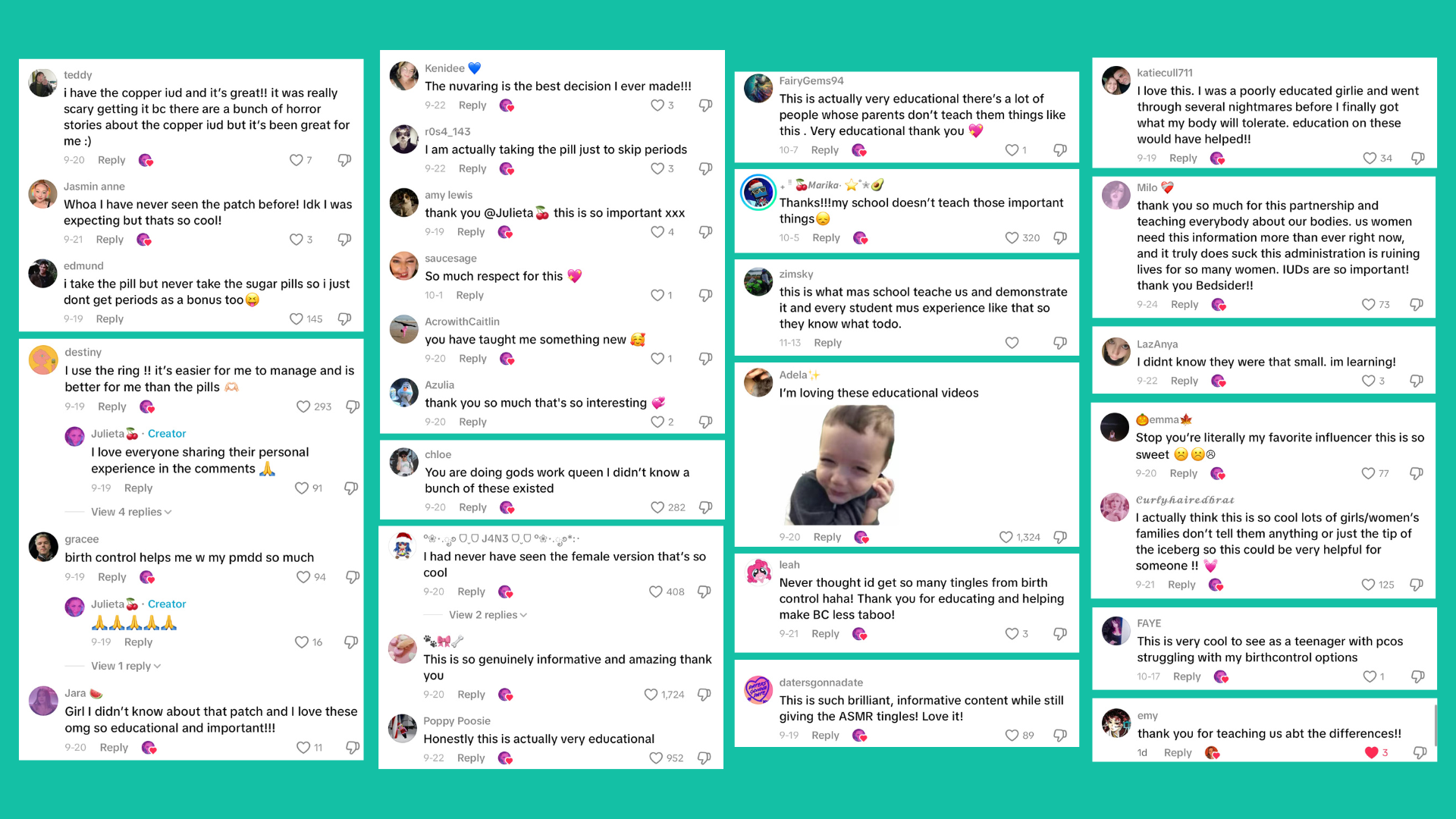Unlike emy's already-liked comment

(1371, 753)
